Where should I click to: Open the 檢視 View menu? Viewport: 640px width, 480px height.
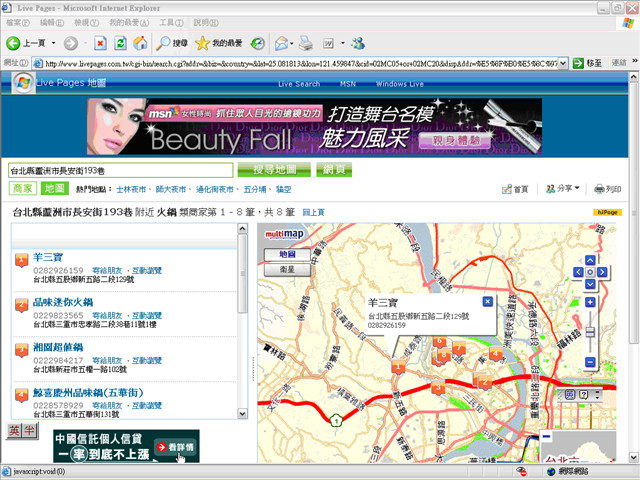click(x=86, y=22)
